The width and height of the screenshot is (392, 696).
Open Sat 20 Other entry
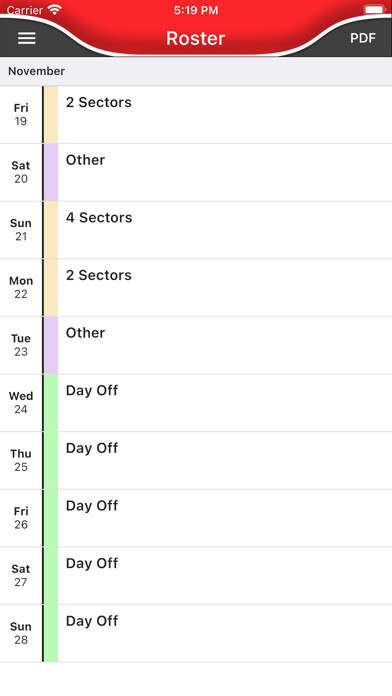196,172
